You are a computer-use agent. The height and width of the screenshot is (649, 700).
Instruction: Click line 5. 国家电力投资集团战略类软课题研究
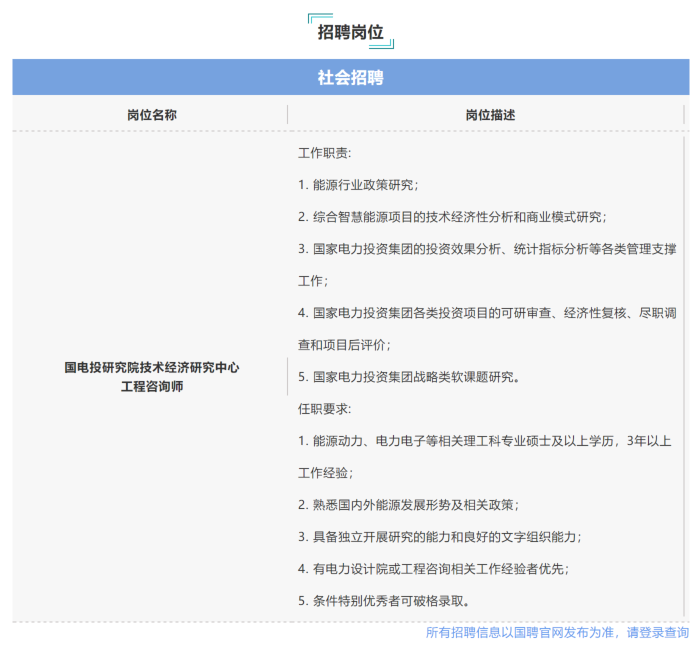[x=408, y=377]
